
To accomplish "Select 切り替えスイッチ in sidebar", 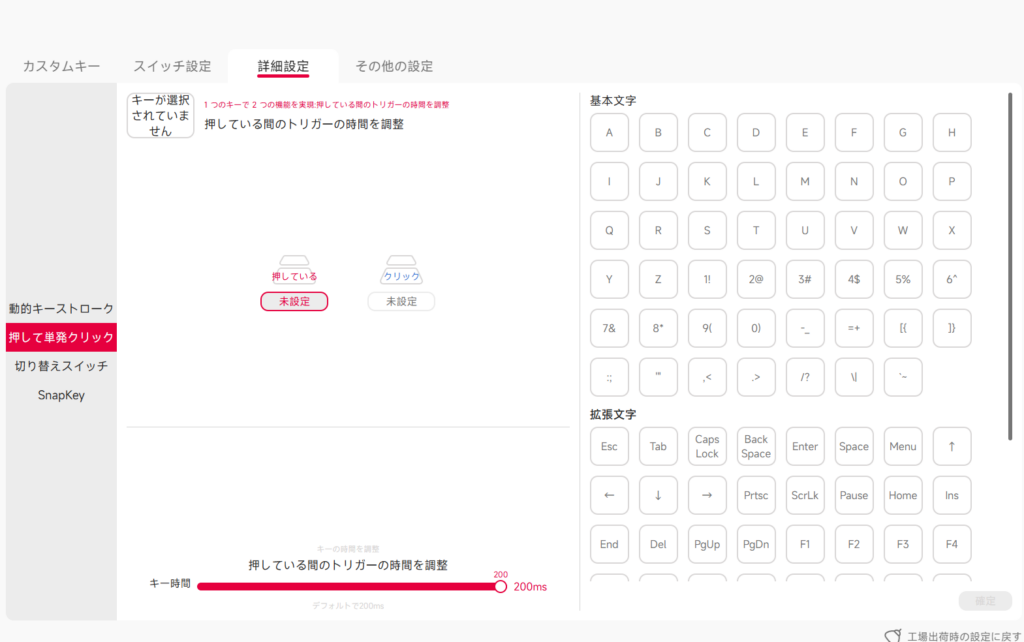I will pyautogui.click(x=61, y=366).
